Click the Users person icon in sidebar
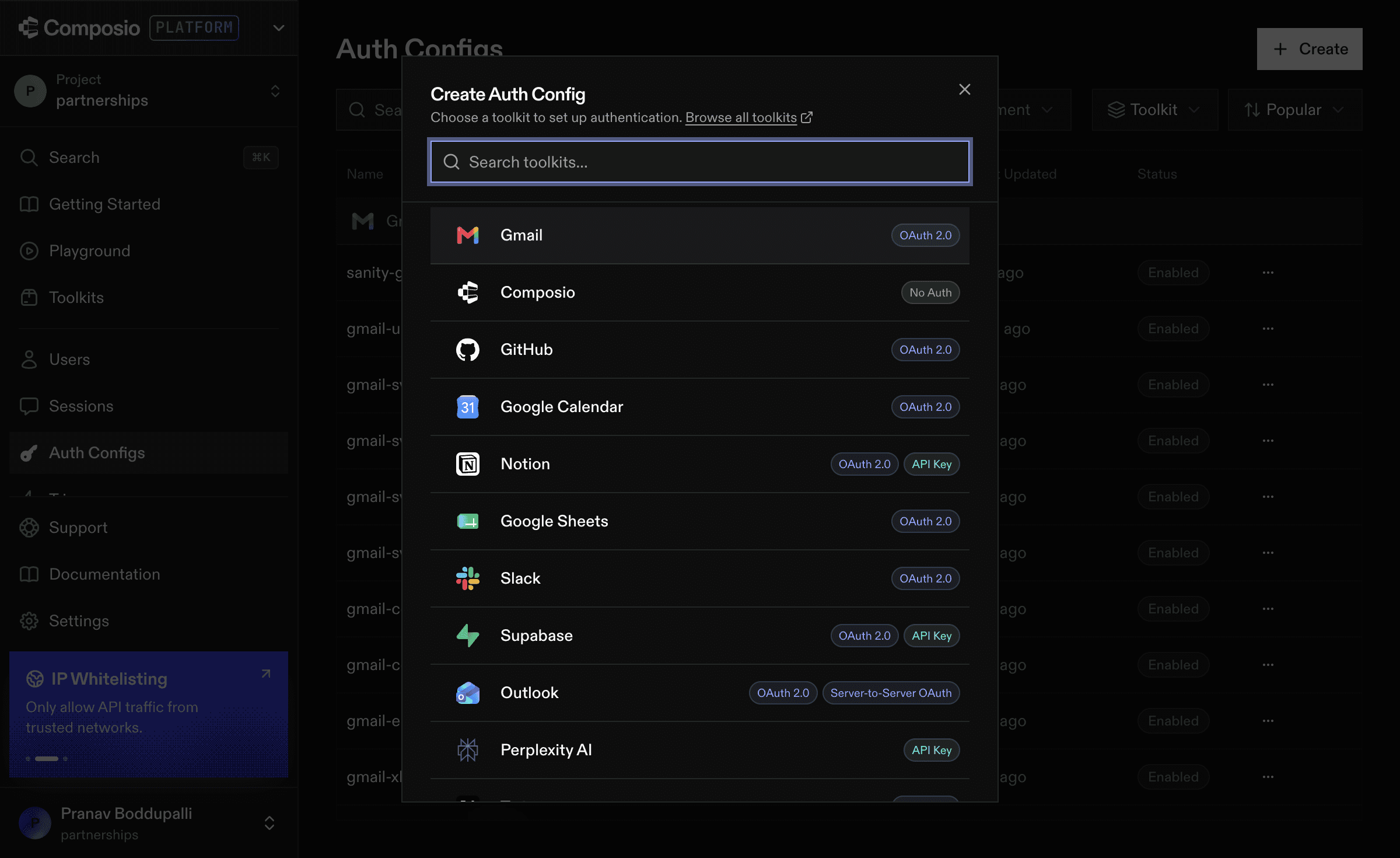The image size is (1400, 858). pyautogui.click(x=29, y=360)
